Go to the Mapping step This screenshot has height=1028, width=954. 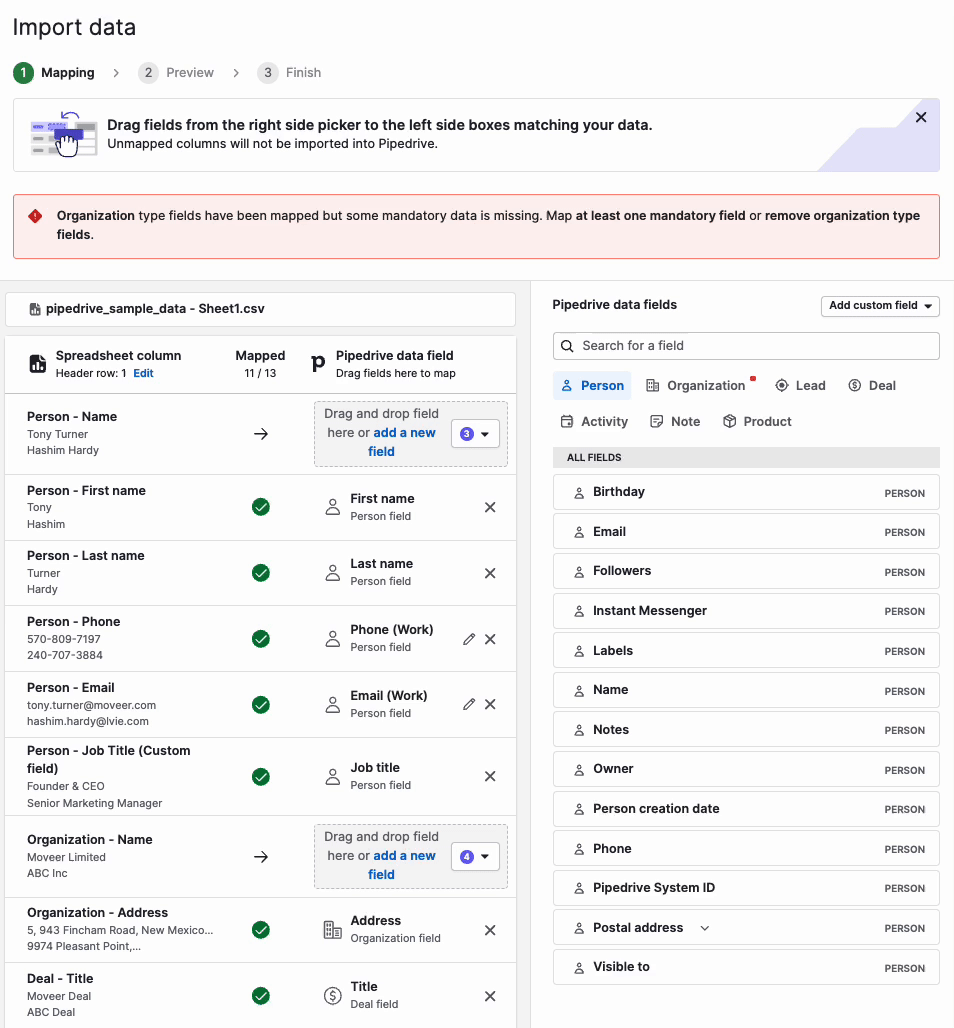tap(54, 73)
